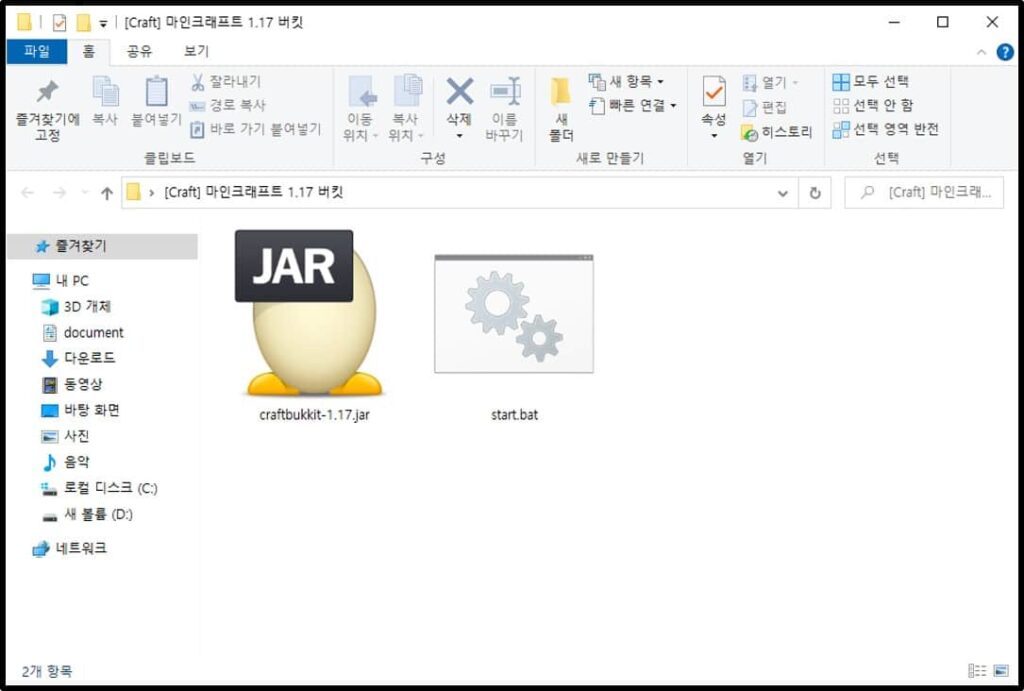The image size is (1024, 691).
Task: Expand address bar history dropdown
Action: point(782,193)
